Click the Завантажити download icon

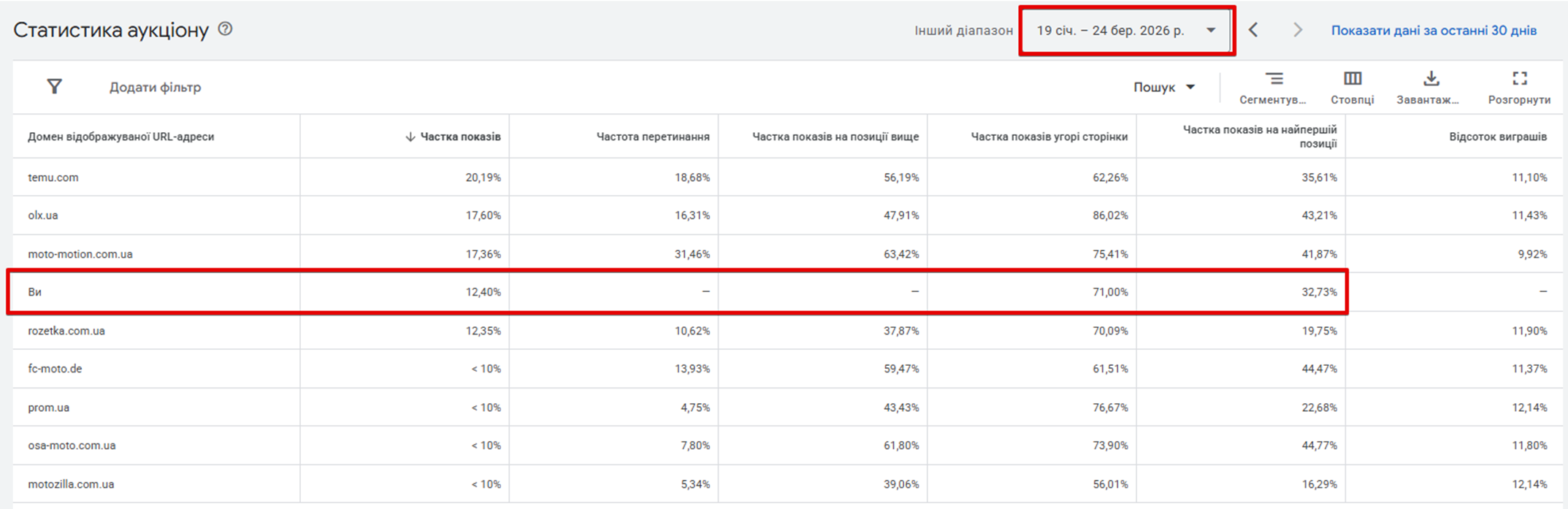click(1430, 87)
